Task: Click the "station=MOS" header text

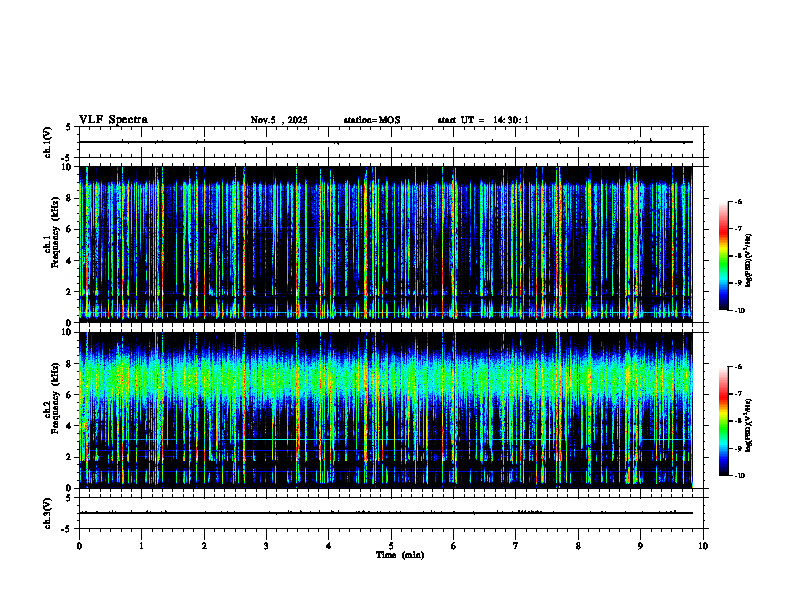Action: tap(372, 120)
